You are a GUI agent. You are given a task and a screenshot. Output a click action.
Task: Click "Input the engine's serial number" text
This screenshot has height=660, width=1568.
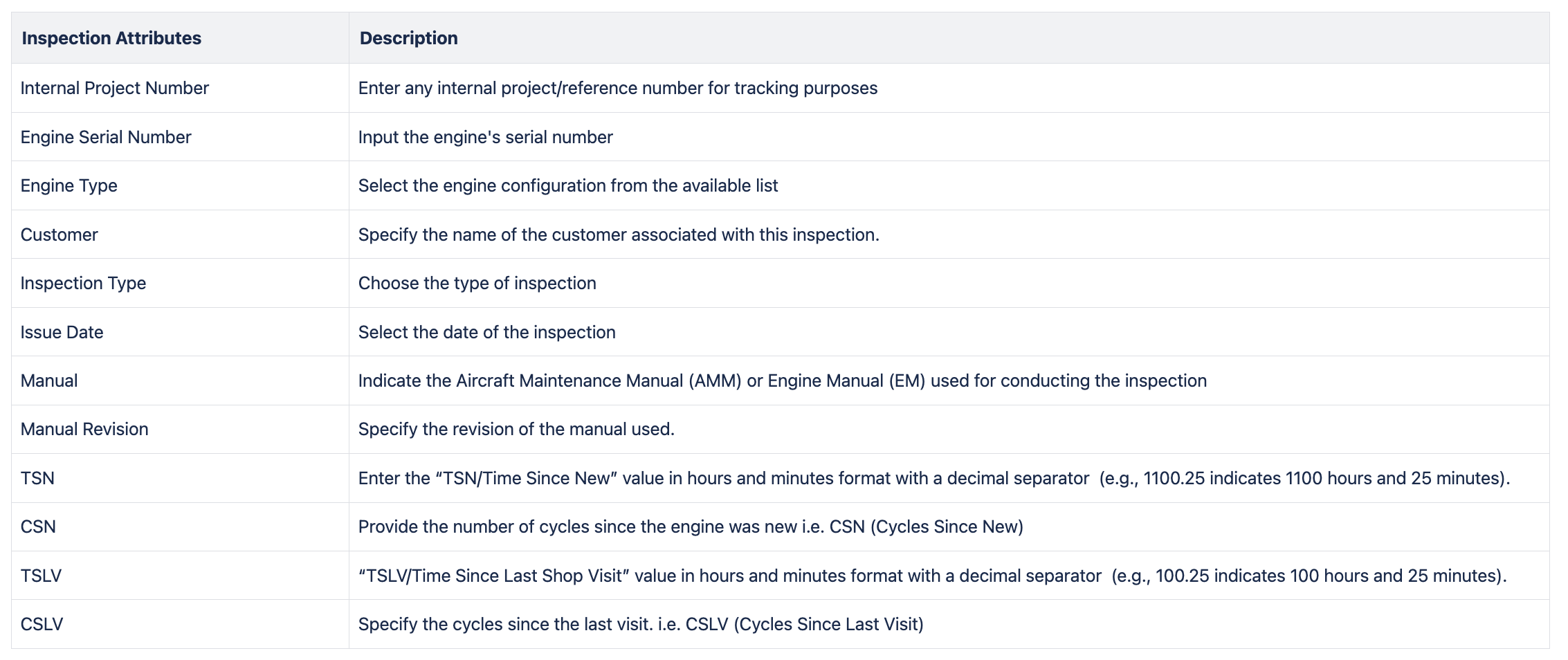485,137
